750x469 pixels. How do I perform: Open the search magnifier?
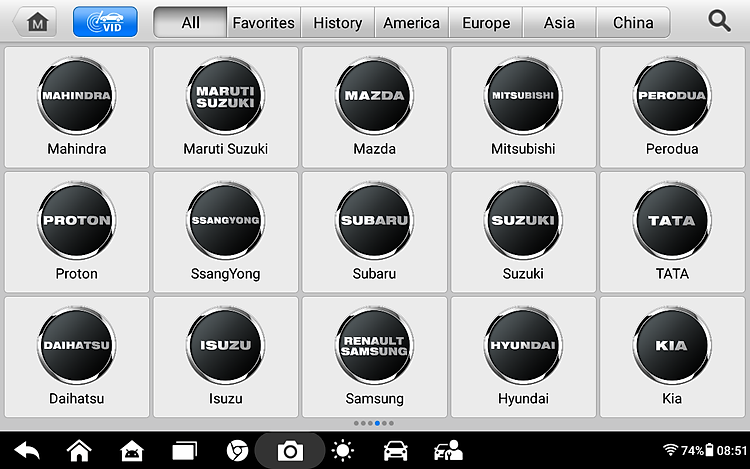[719, 22]
